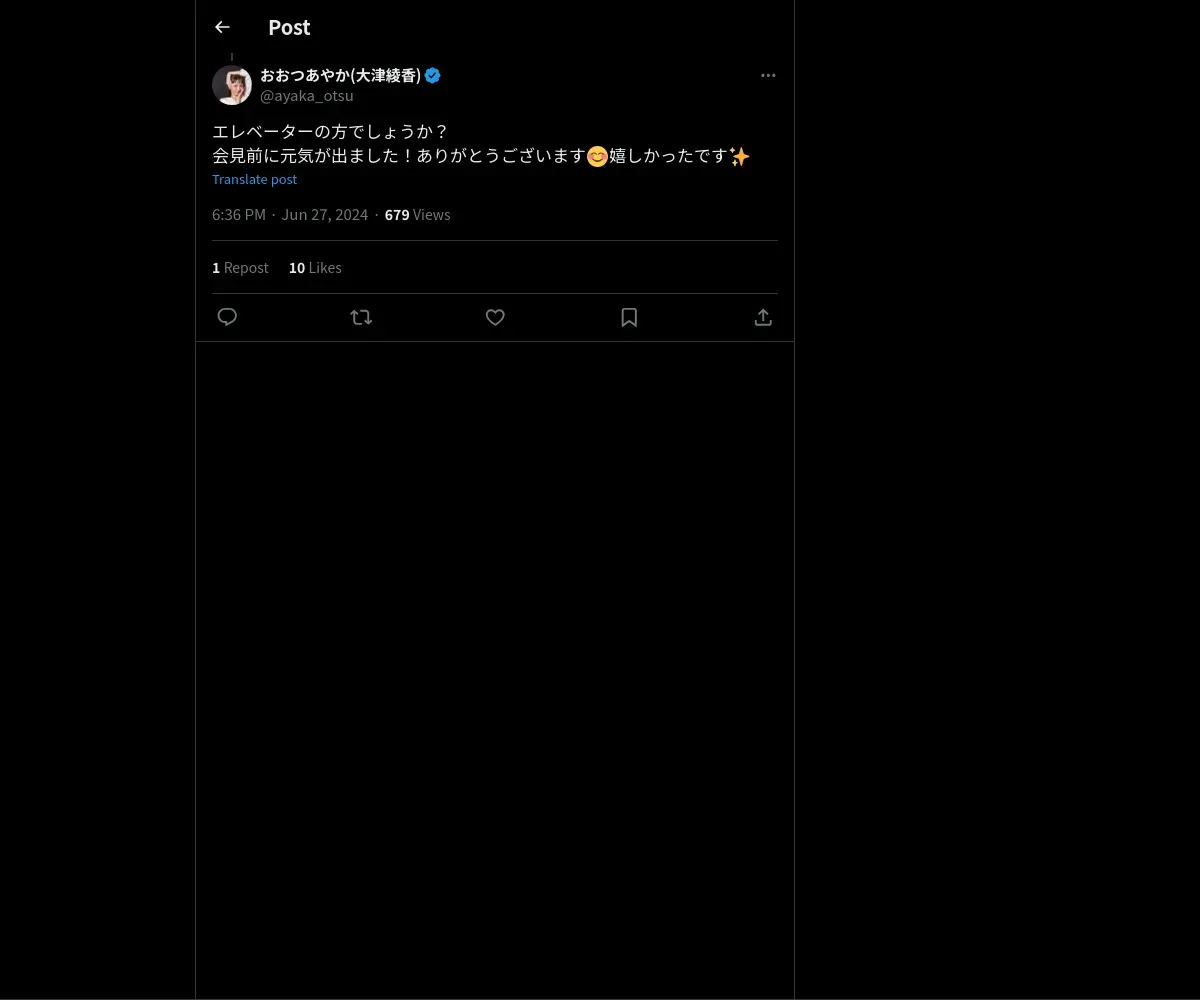This screenshot has height=1000, width=1200.
Task: Open the 6:36 PM Jun 27, 2024 timestamp
Action: 290,215
